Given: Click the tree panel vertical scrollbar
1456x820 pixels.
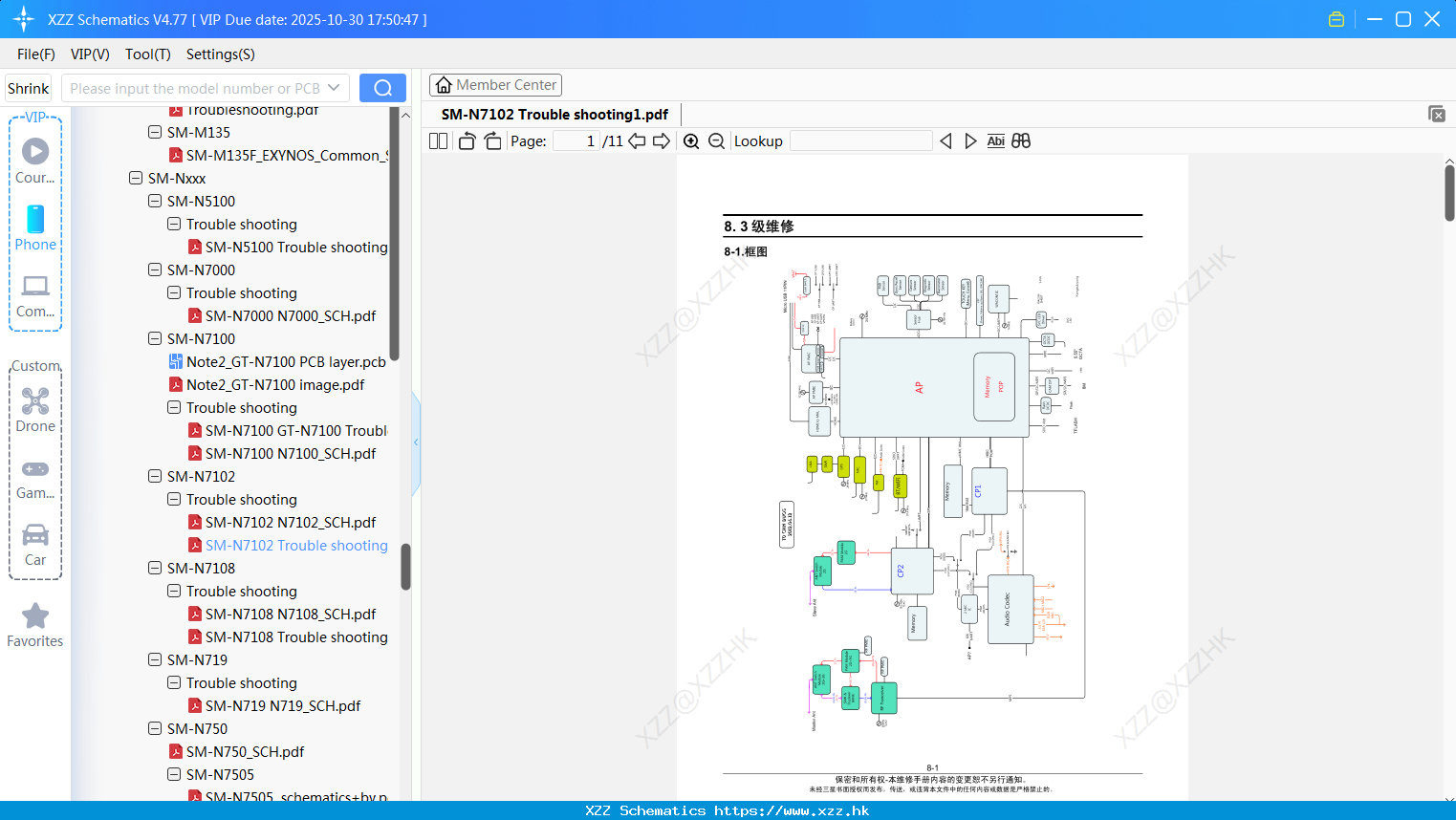Looking at the screenshot, I should click(405, 567).
